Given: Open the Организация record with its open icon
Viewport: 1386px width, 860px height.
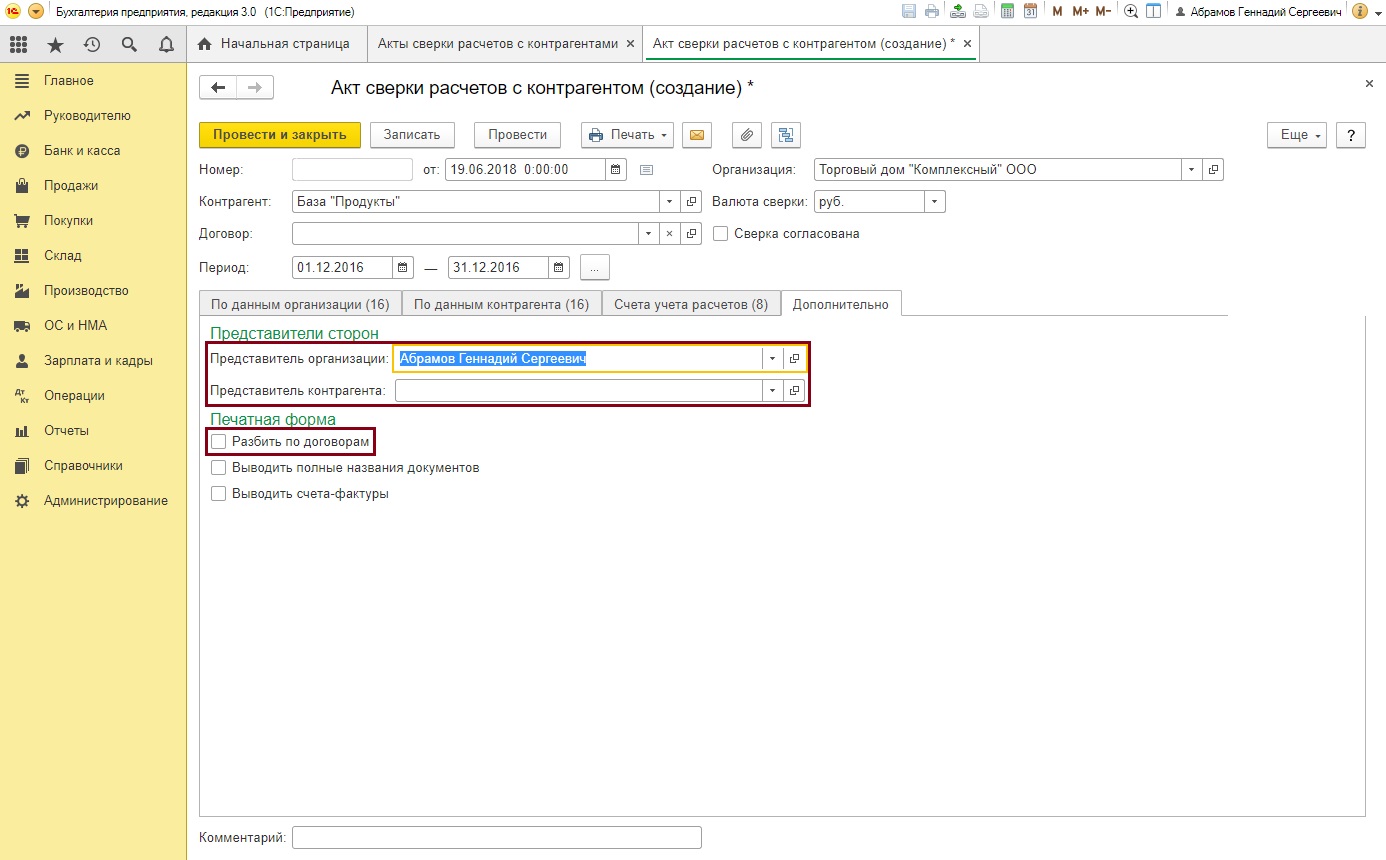Looking at the screenshot, I should click(x=1213, y=170).
